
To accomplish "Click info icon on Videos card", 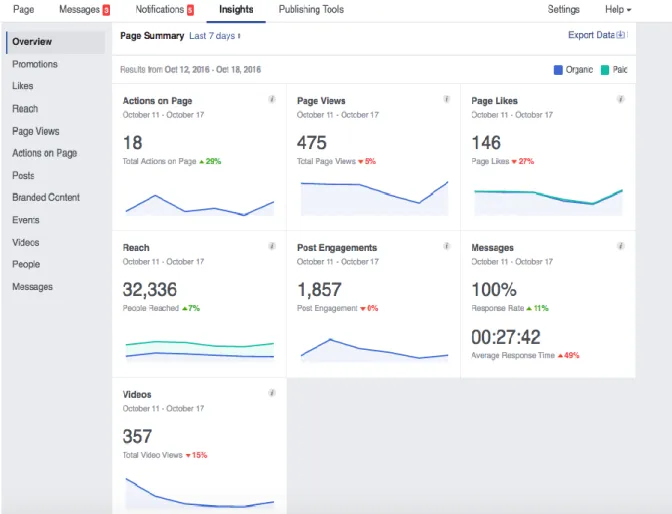I will tap(272, 393).
